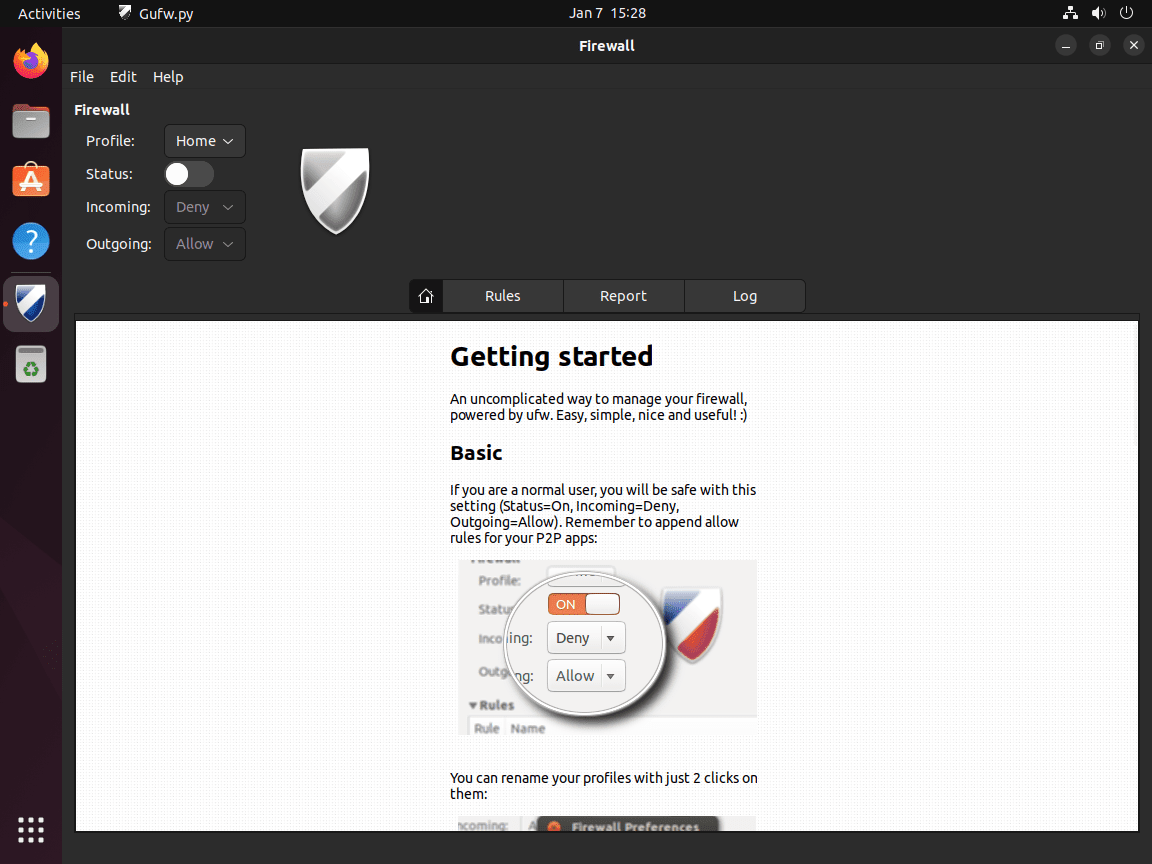Click the network icon in the top bar
The height and width of the screenshot is (864, 1152).
[x=1070, y=13]
